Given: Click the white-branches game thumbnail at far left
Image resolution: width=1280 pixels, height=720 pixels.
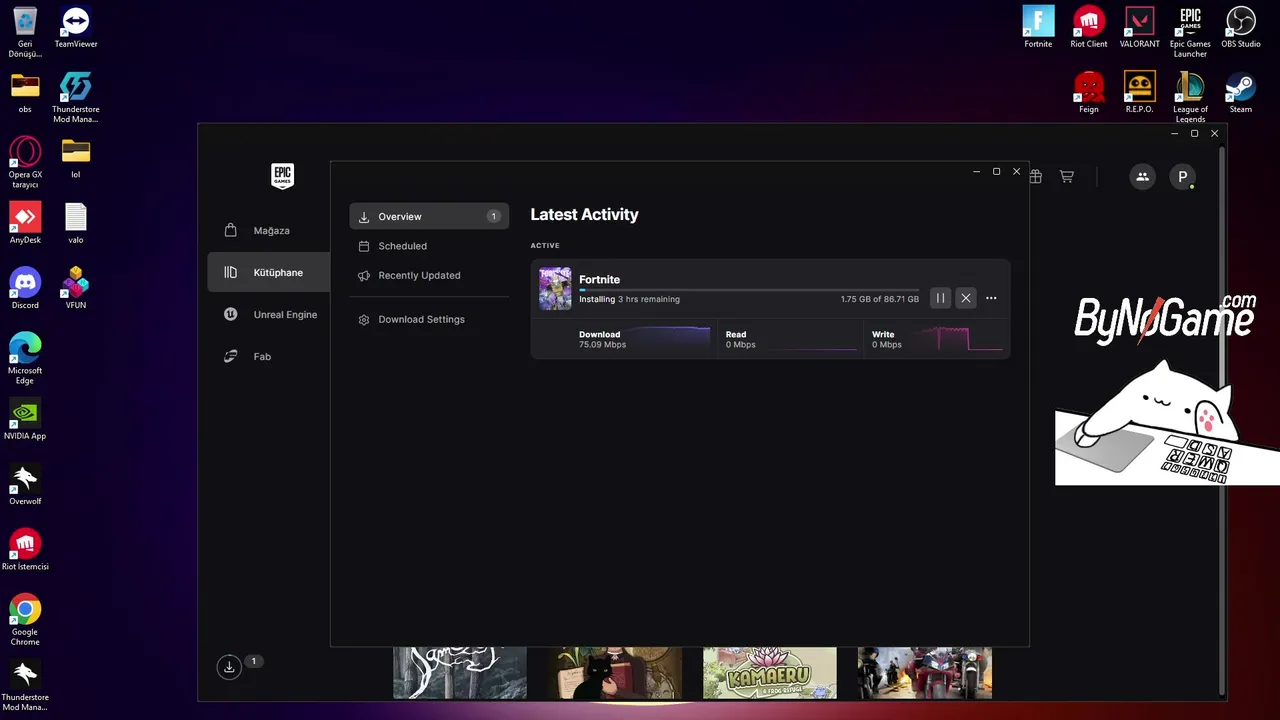Looking at the screenshot, I should pos(460,672).
